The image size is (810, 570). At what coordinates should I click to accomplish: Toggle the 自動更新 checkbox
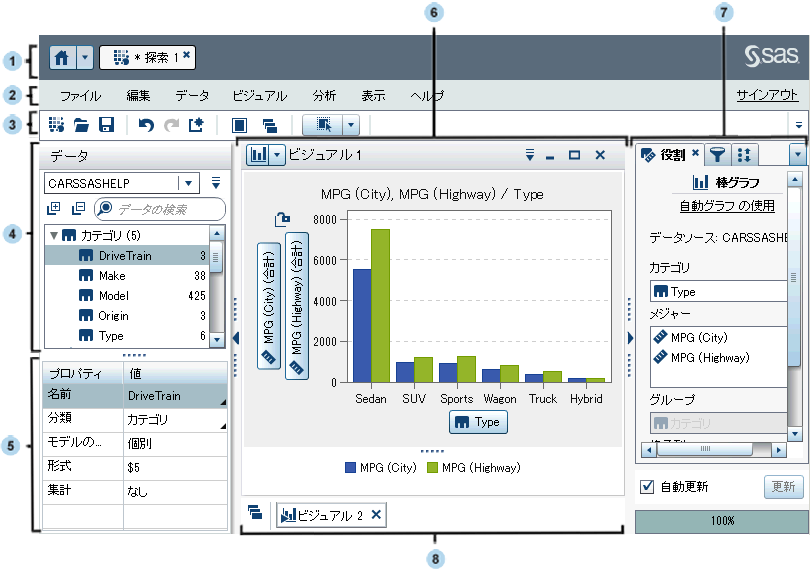point(647,487)
